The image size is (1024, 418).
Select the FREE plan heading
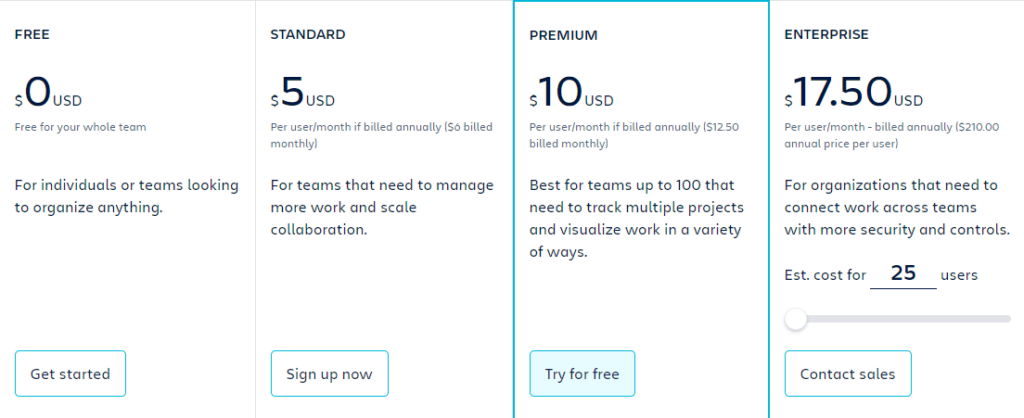pos(32,35)
